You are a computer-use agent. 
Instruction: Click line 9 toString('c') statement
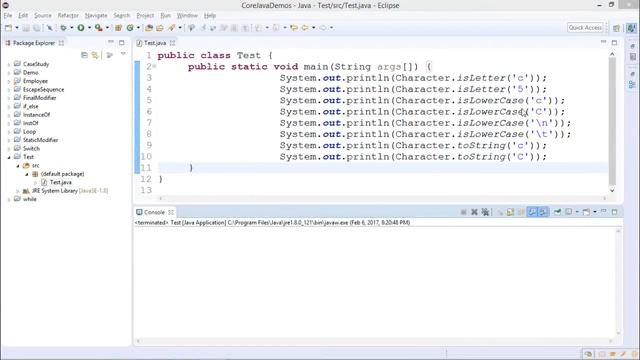coord(413,146)
